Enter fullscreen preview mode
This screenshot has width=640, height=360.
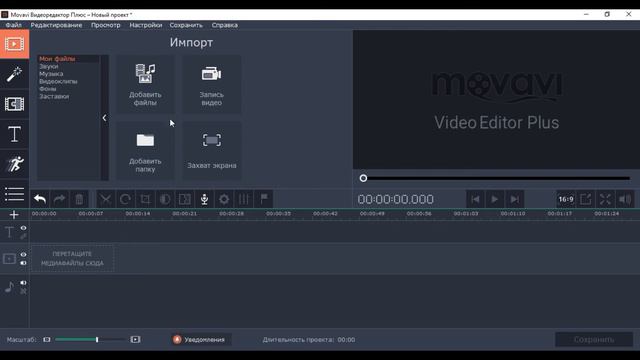(605, 199)
